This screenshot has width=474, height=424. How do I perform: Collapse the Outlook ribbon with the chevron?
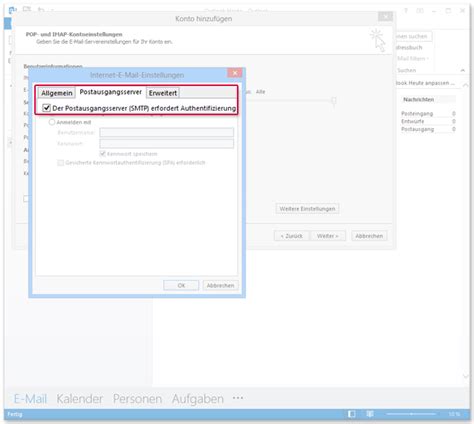pyautogui.click(x=463, y=70)
